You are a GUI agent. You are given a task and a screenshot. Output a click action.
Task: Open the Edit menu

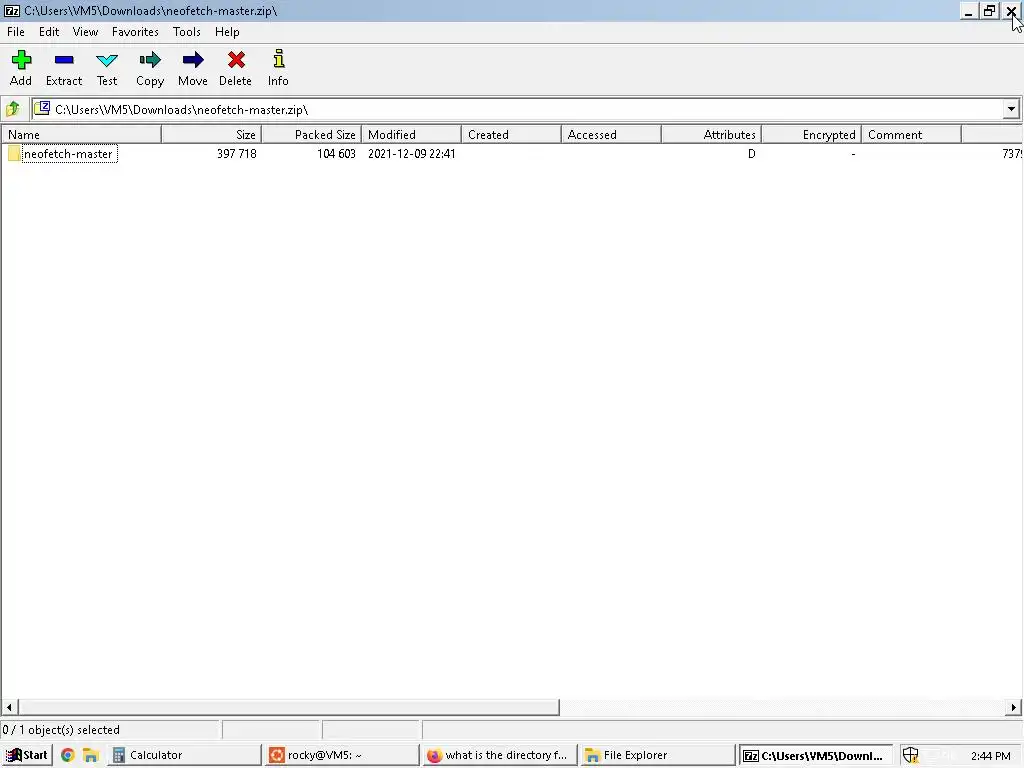pos(49,32)
